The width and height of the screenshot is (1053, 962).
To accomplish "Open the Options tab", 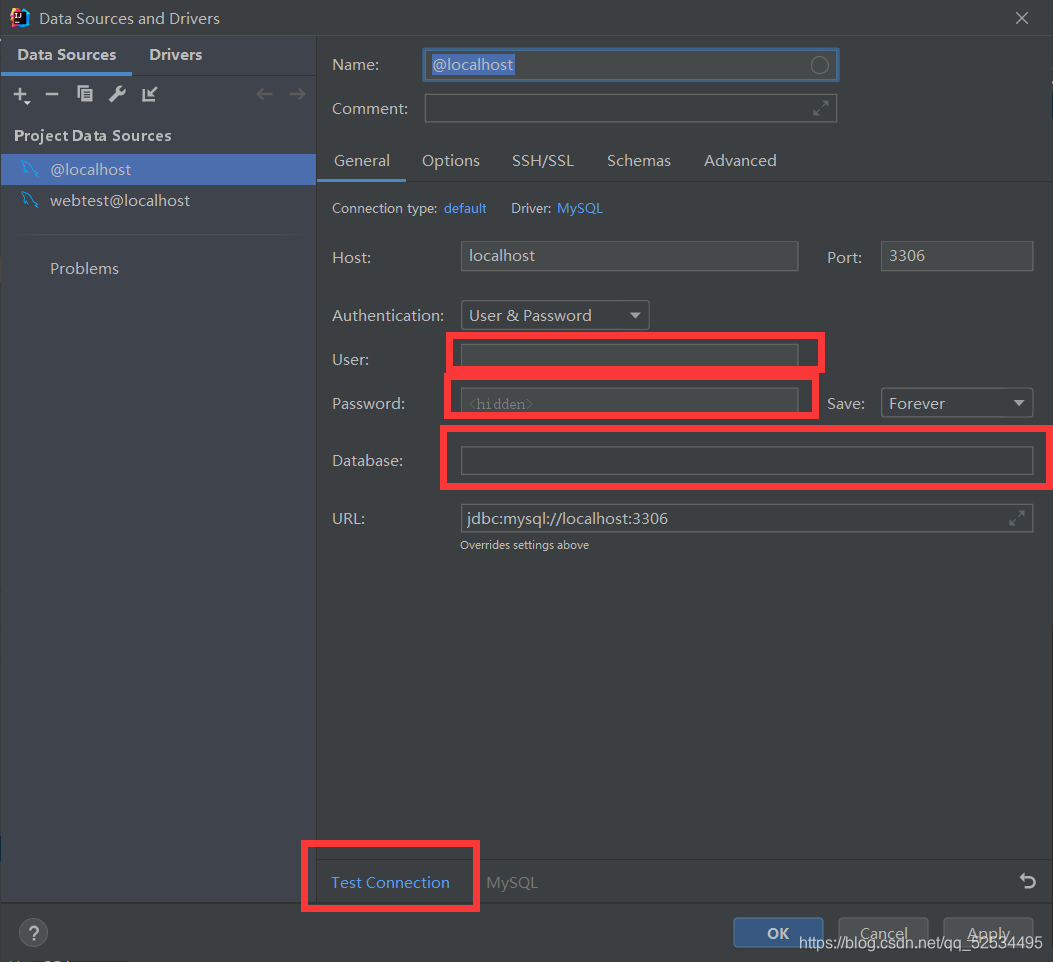I will 451,161.
